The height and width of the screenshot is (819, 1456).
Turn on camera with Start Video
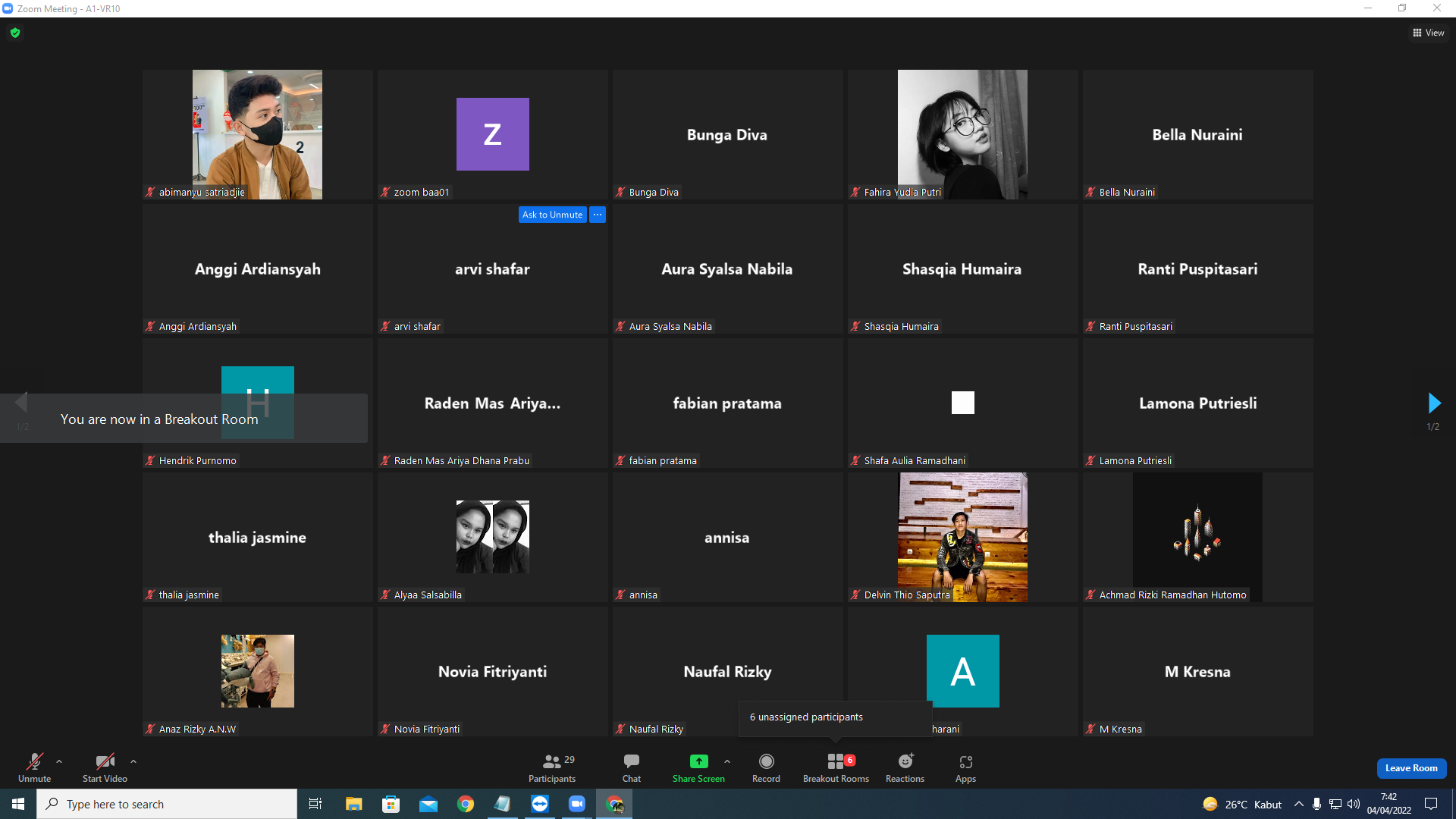click(x=105, y=767)
